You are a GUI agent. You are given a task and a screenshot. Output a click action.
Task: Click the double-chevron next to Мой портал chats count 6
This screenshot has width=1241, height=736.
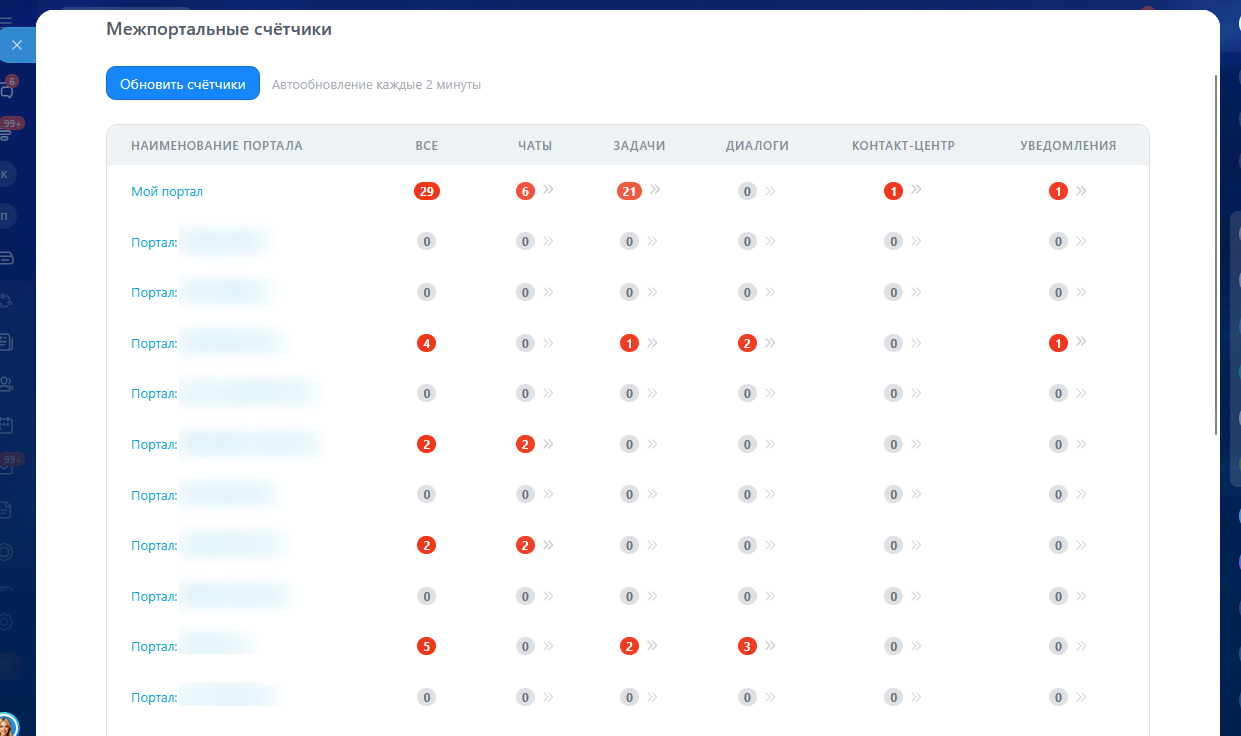pyautogui.click(x=548, y=189)
